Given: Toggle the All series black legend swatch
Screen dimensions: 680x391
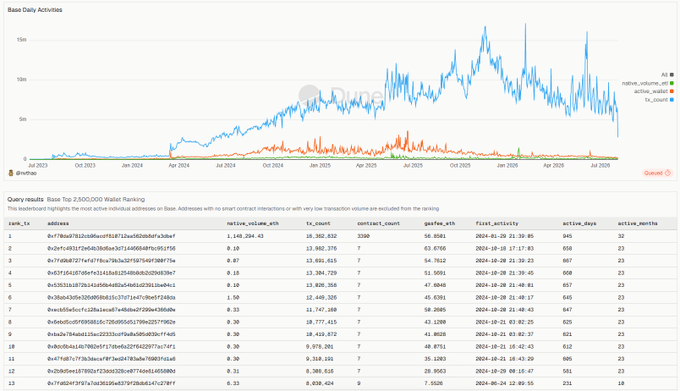Looking at the screenshot, I should (x=672, y=75).
